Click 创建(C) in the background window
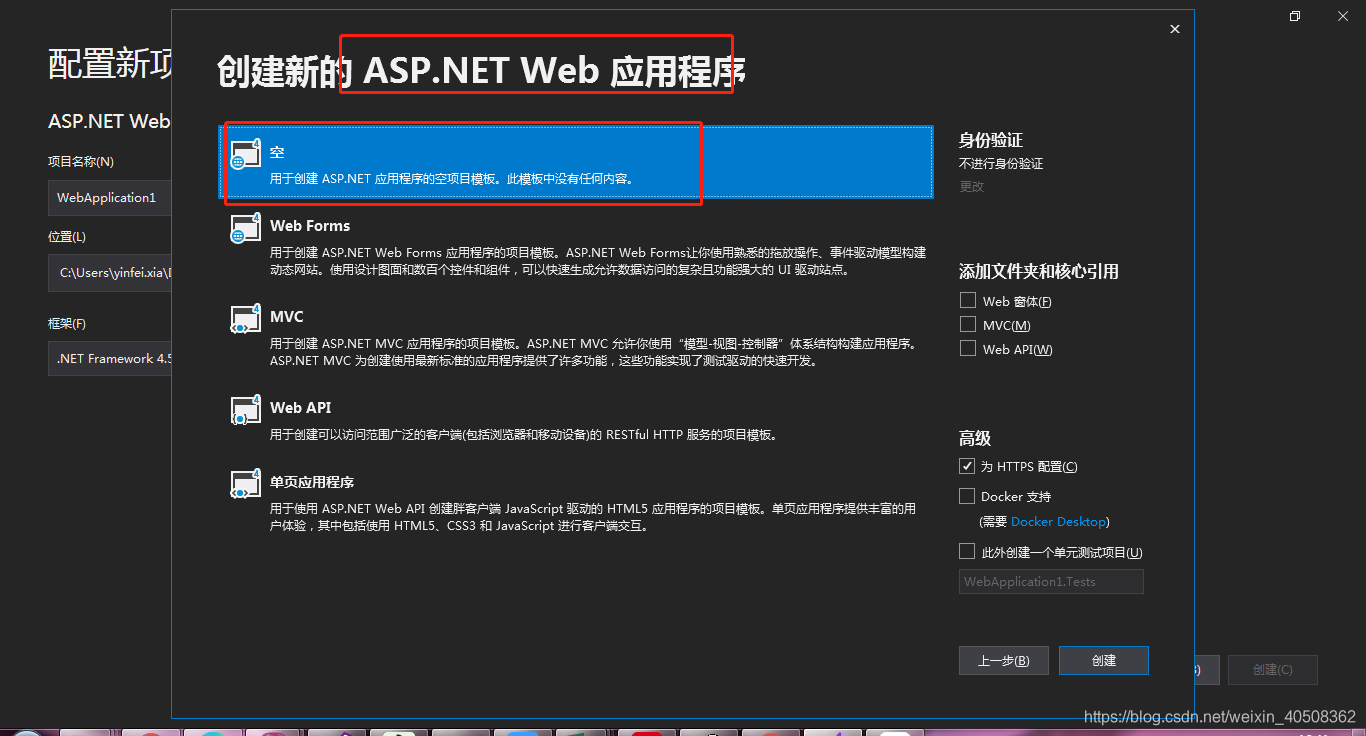Image resolution: width=1366 pixels, height=736 pixels. 1272,670
